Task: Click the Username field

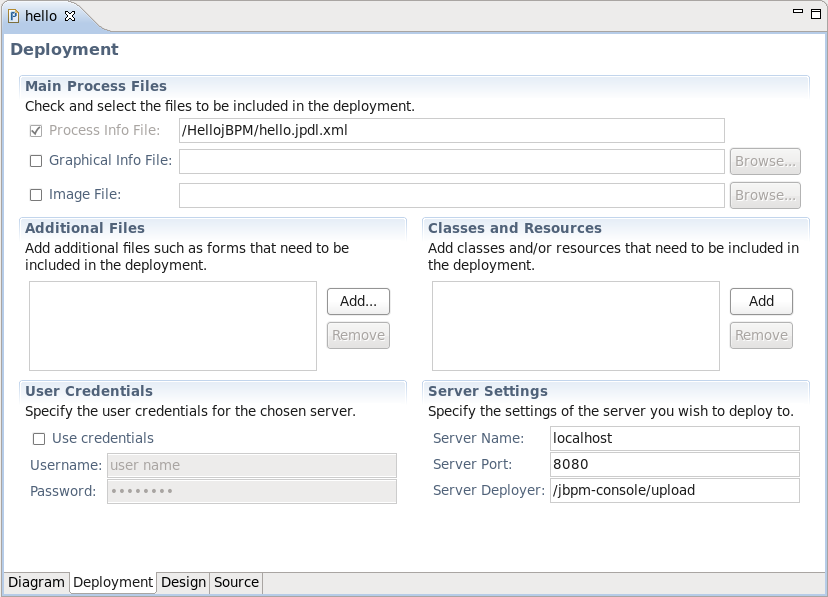Action: click(x=252, y=466)
